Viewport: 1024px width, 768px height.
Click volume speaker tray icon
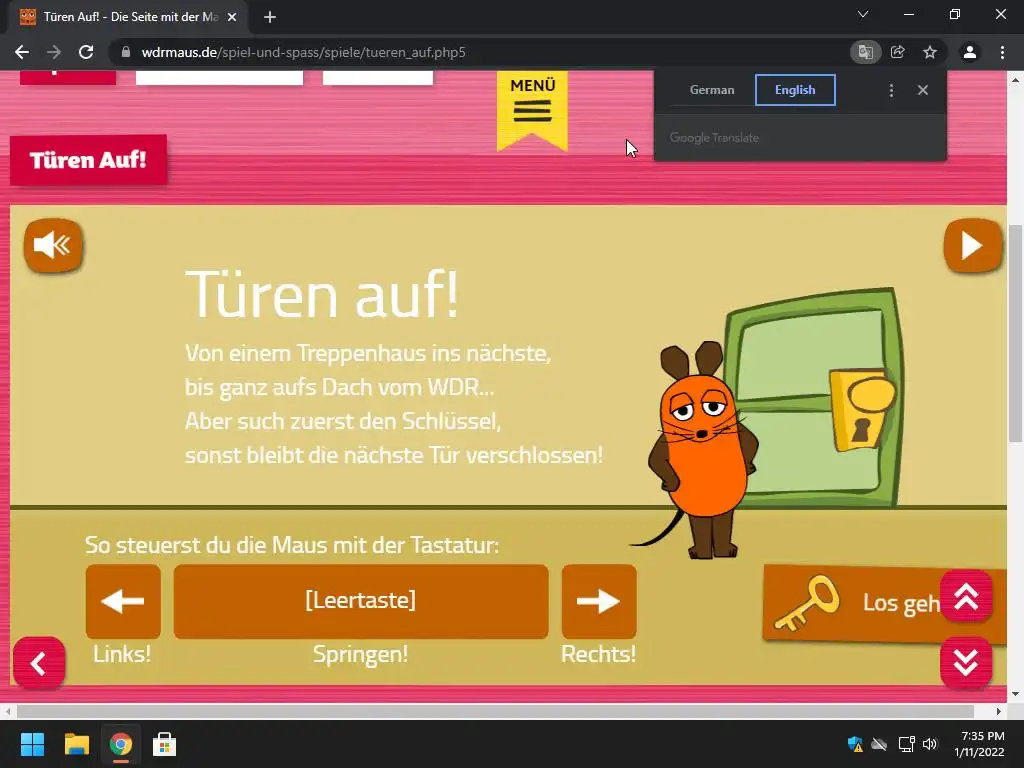pos(930,744)
